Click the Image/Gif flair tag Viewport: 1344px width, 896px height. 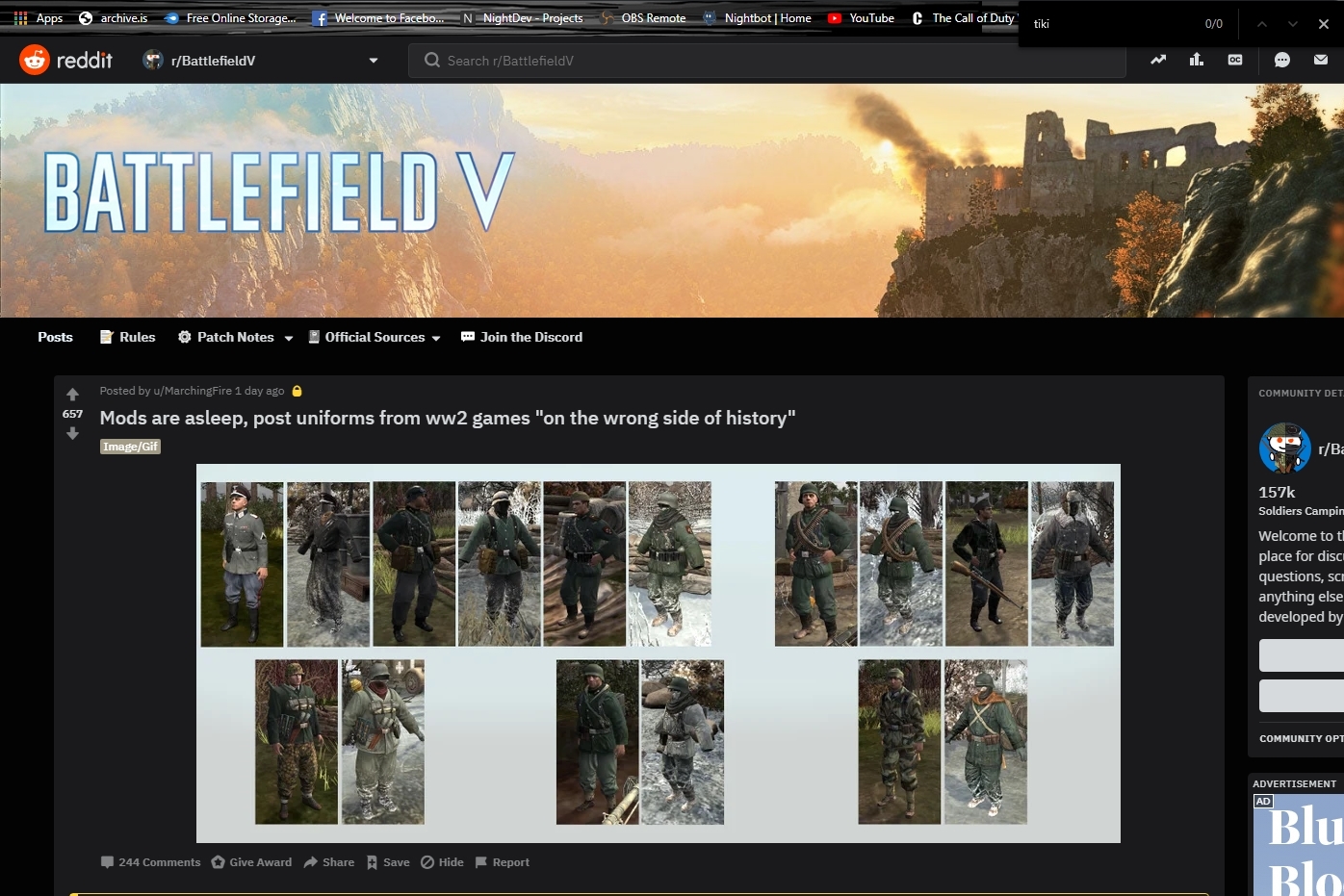point(130,447)
